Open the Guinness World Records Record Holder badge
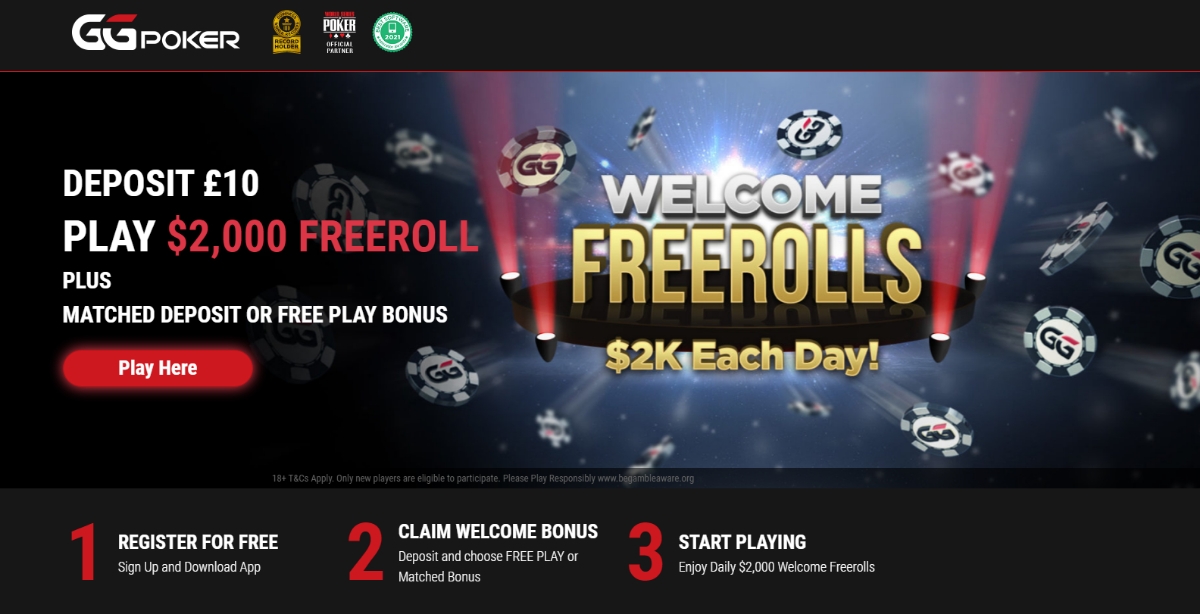 (x=287, y=33)
